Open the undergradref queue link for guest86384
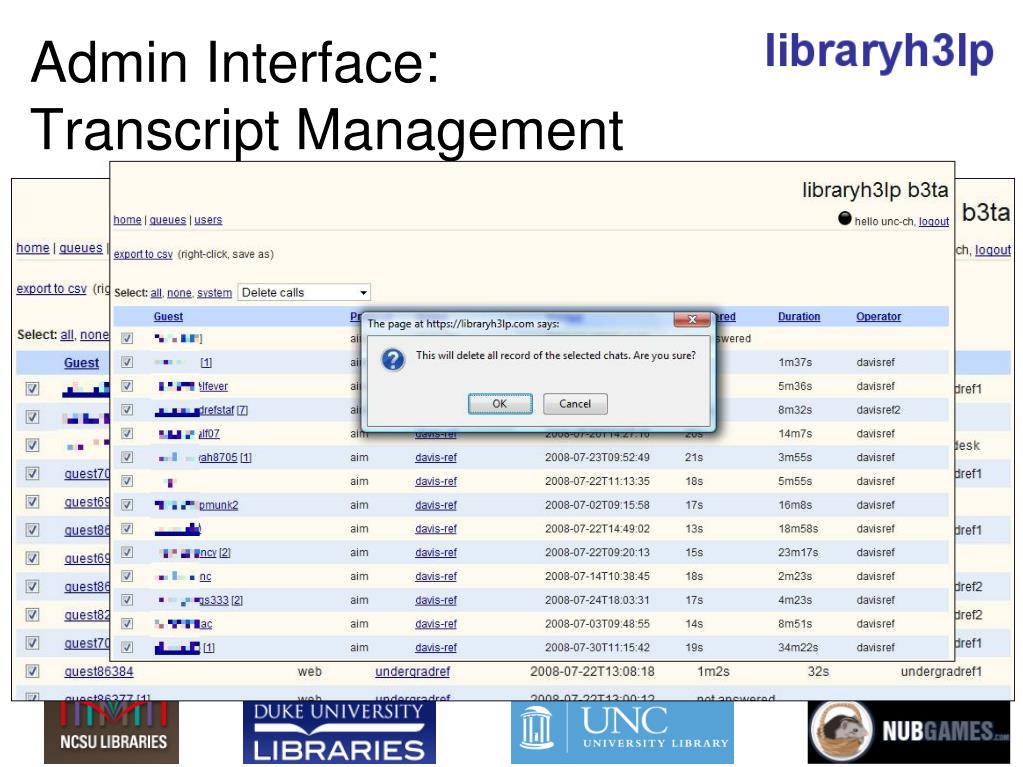This screenshot has width=1023, height=767. tap(412, 671)
